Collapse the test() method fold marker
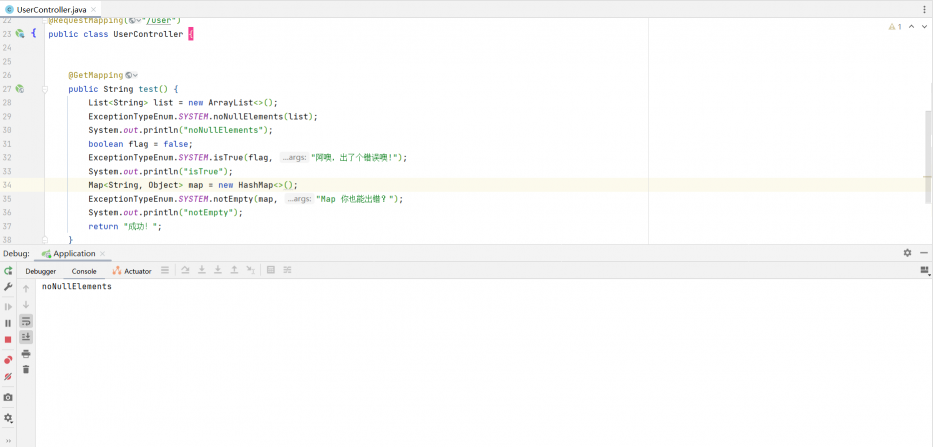This screenshot has width=933, height=447. 45,89
